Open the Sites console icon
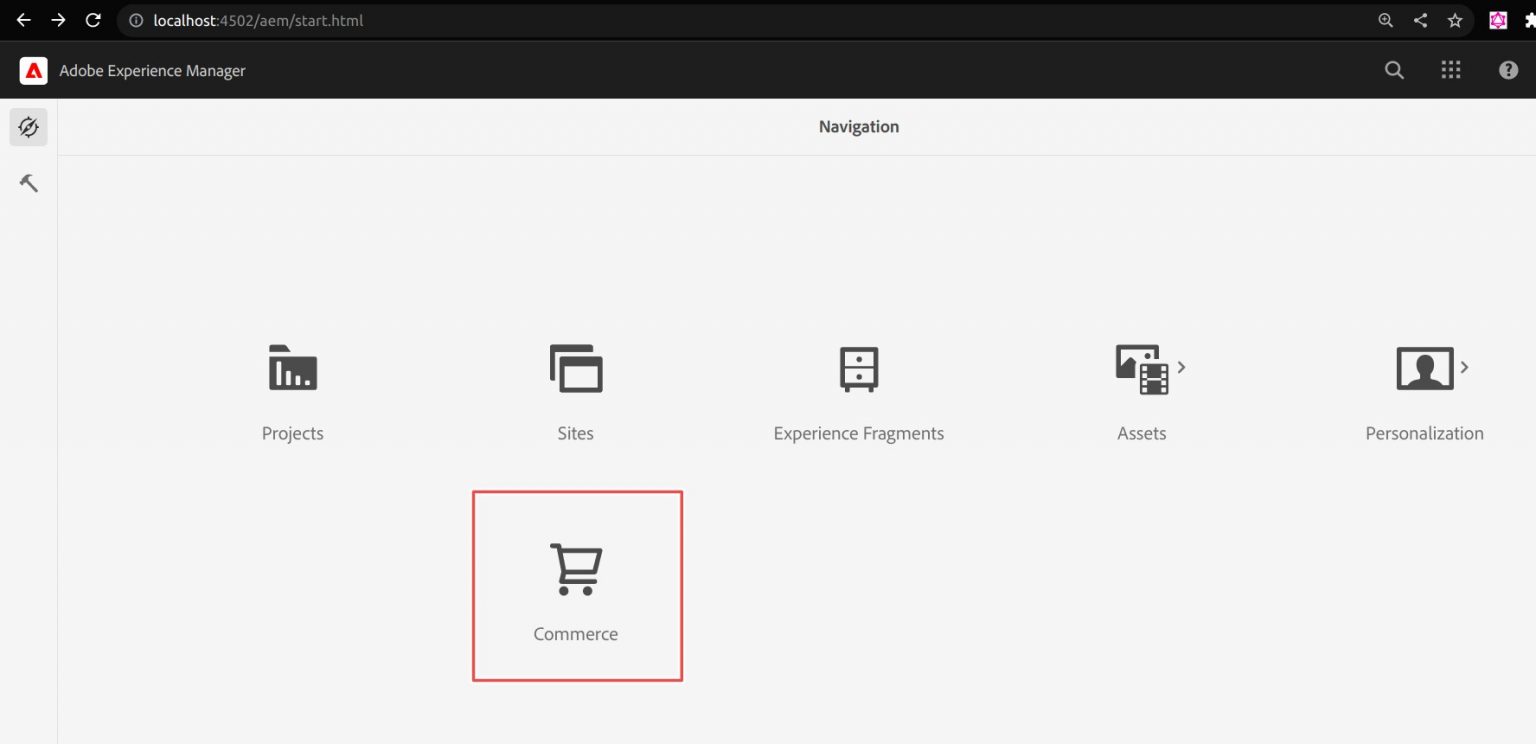This screenshot has width=1536, height=744. point(575,367)
